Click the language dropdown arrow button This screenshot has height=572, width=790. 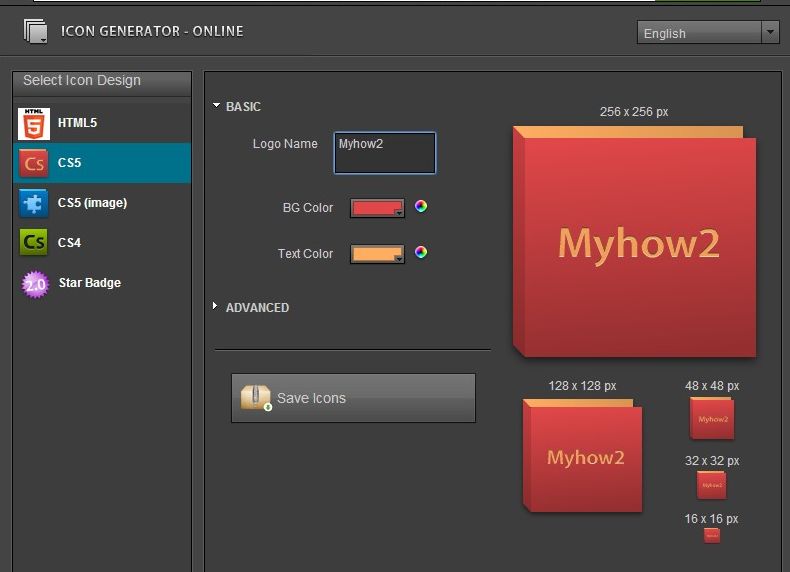coord(770,32)
